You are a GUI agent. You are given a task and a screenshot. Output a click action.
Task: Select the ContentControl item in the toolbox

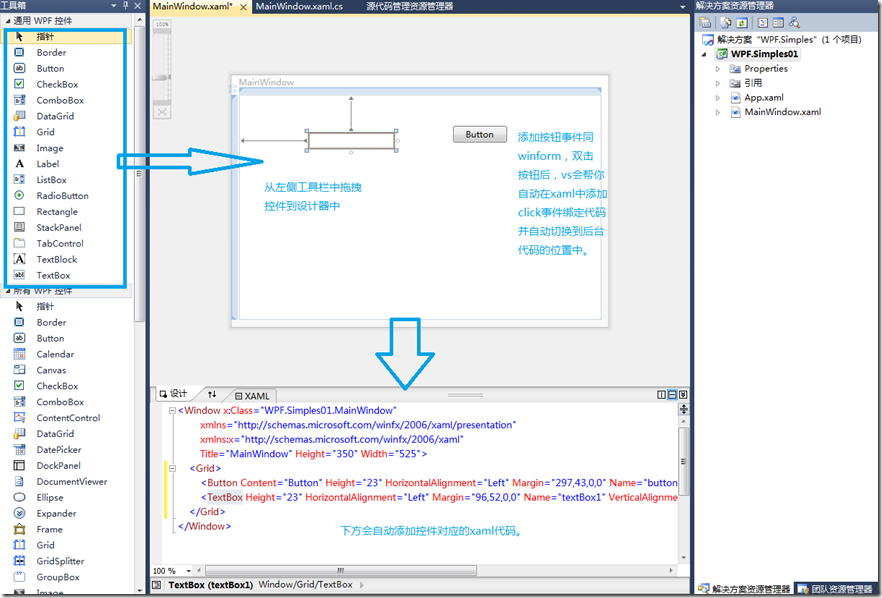(68, 418)
